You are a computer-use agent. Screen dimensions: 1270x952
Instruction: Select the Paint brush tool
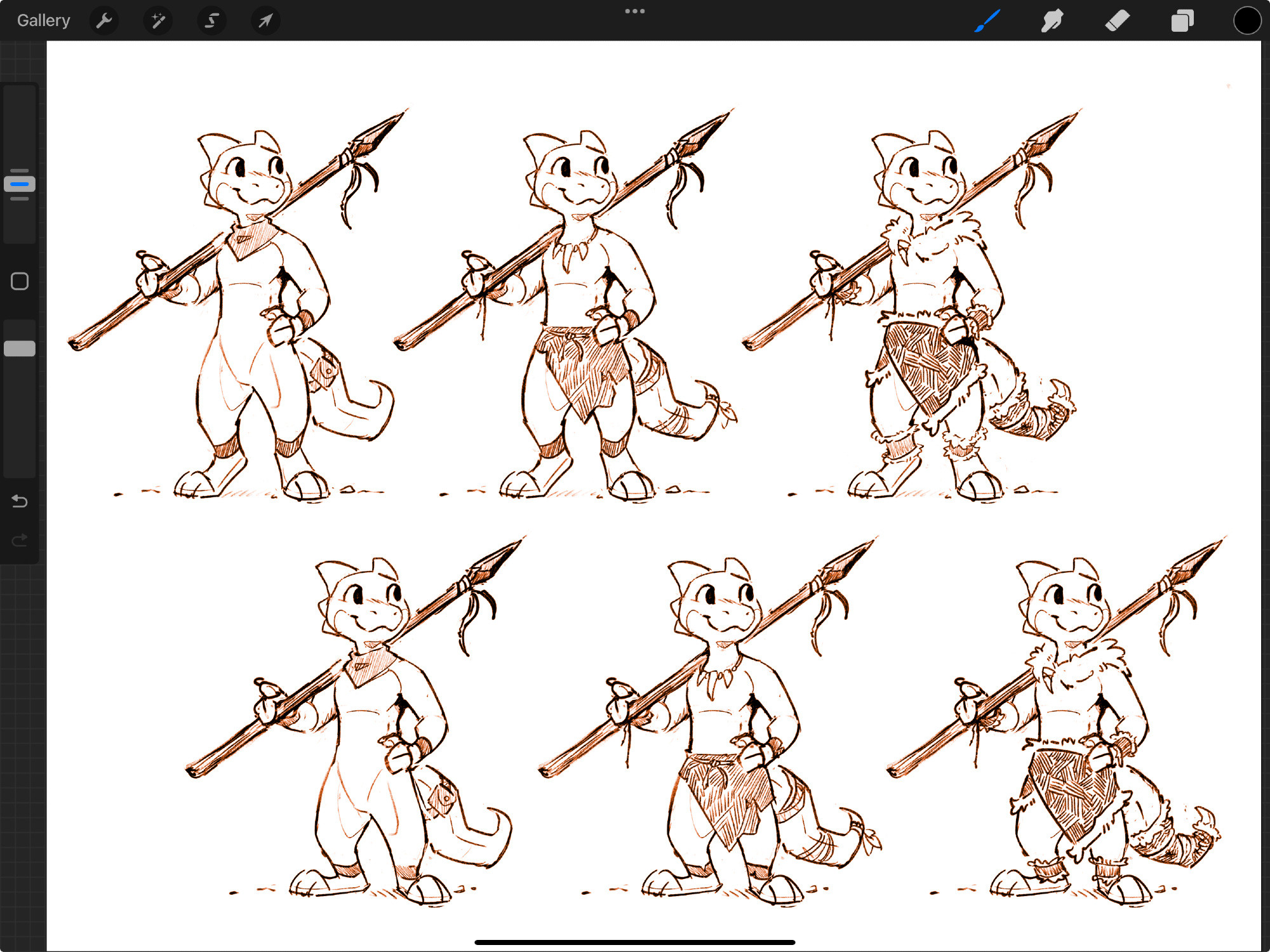(987, 21)
